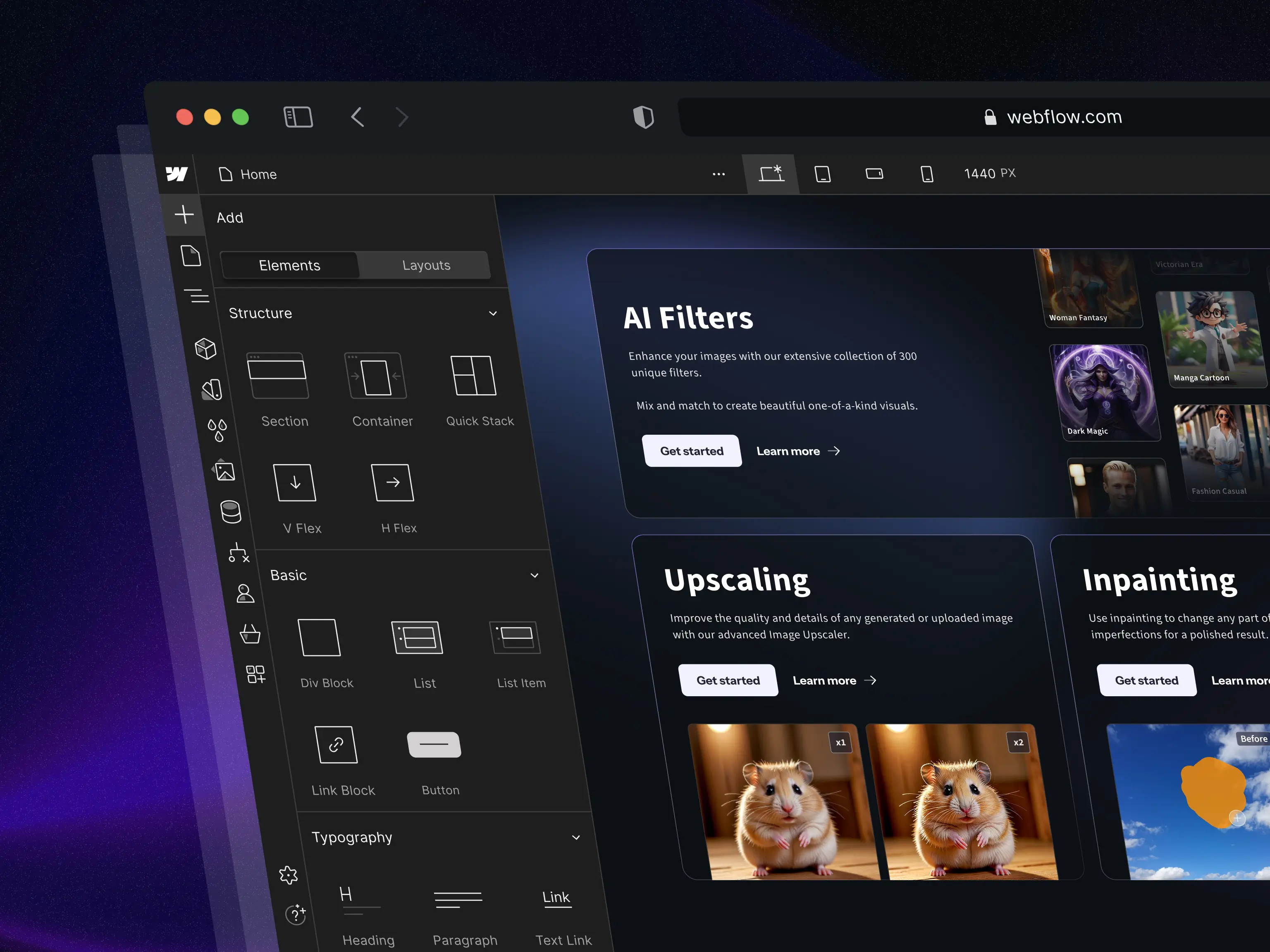The height and width of the screenshot is (952, 1270).
Task: Select the Manga Cartoon filter thumbnail
Action: 1210,339
